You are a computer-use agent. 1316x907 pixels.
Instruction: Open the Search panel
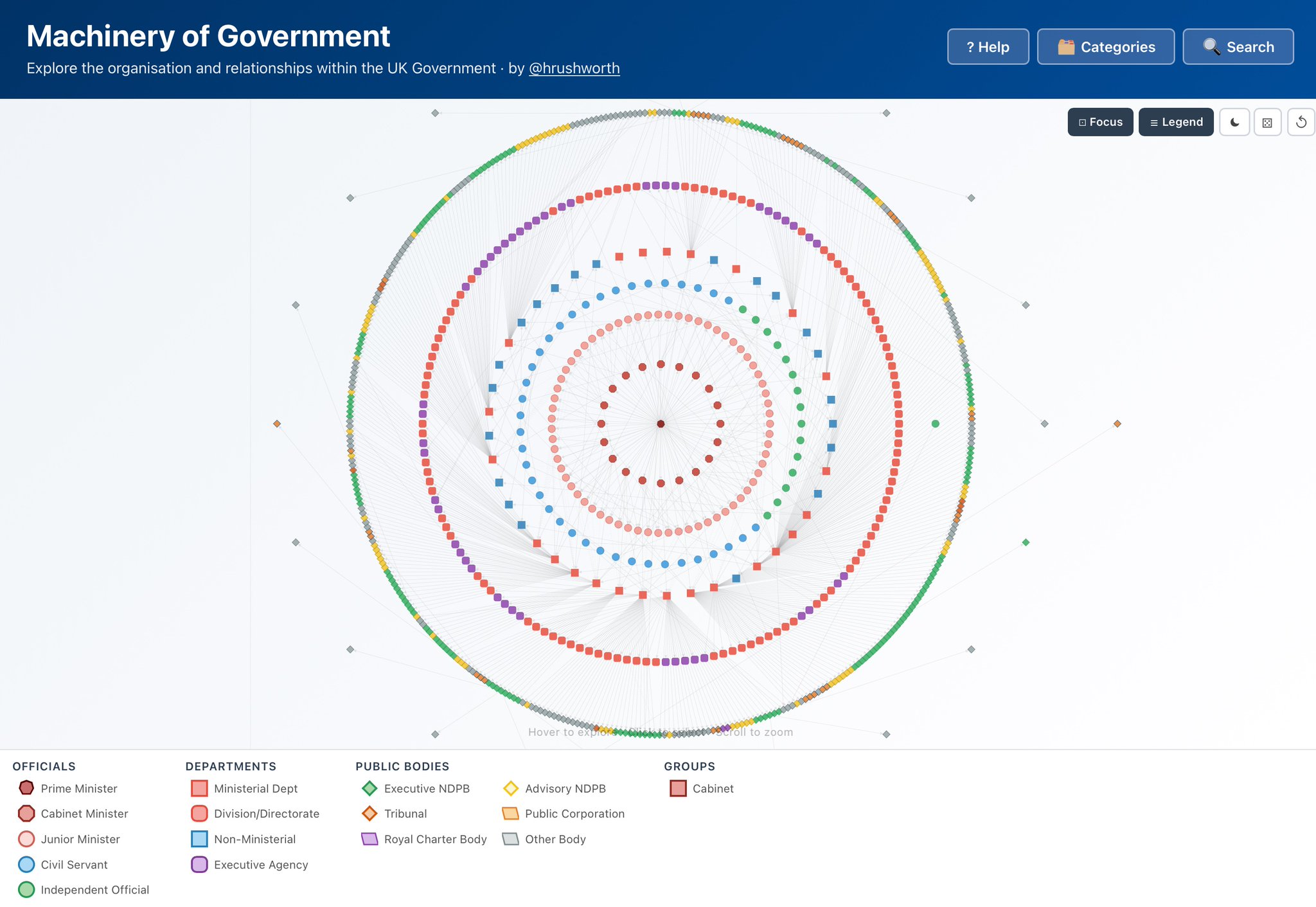tap(1238, 47)
